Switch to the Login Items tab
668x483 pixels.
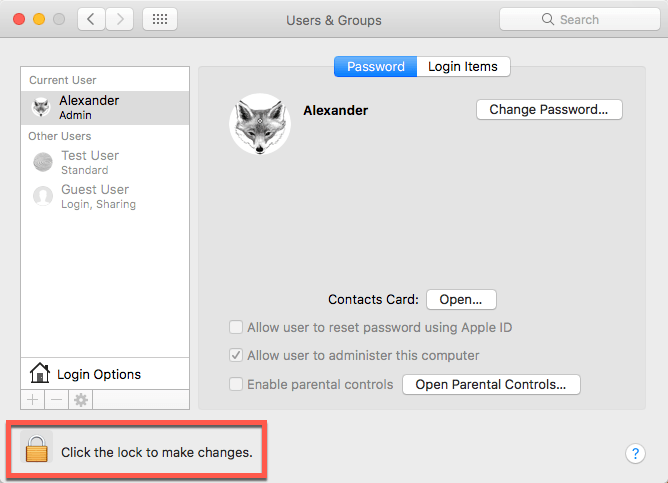[x=463, y=67]
